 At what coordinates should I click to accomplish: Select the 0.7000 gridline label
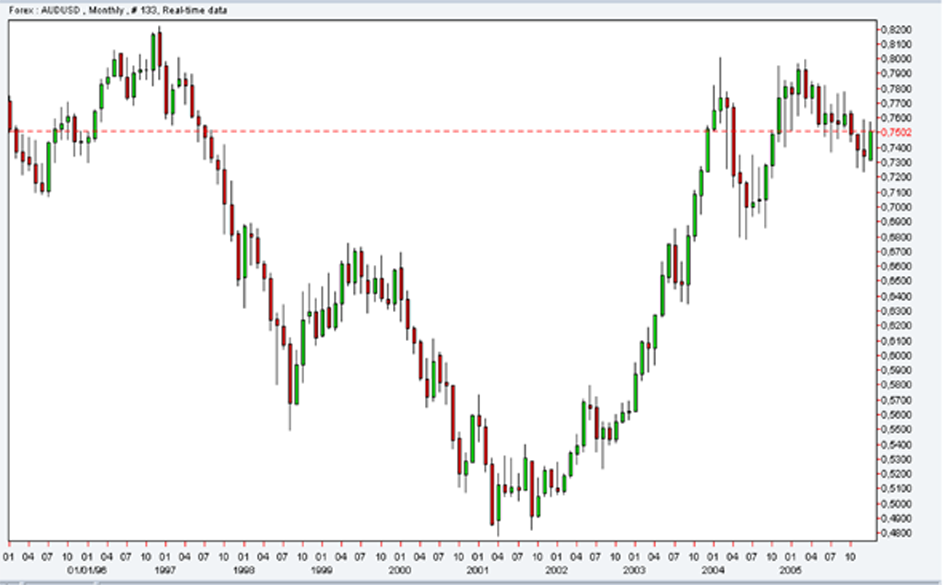[896, 206]
